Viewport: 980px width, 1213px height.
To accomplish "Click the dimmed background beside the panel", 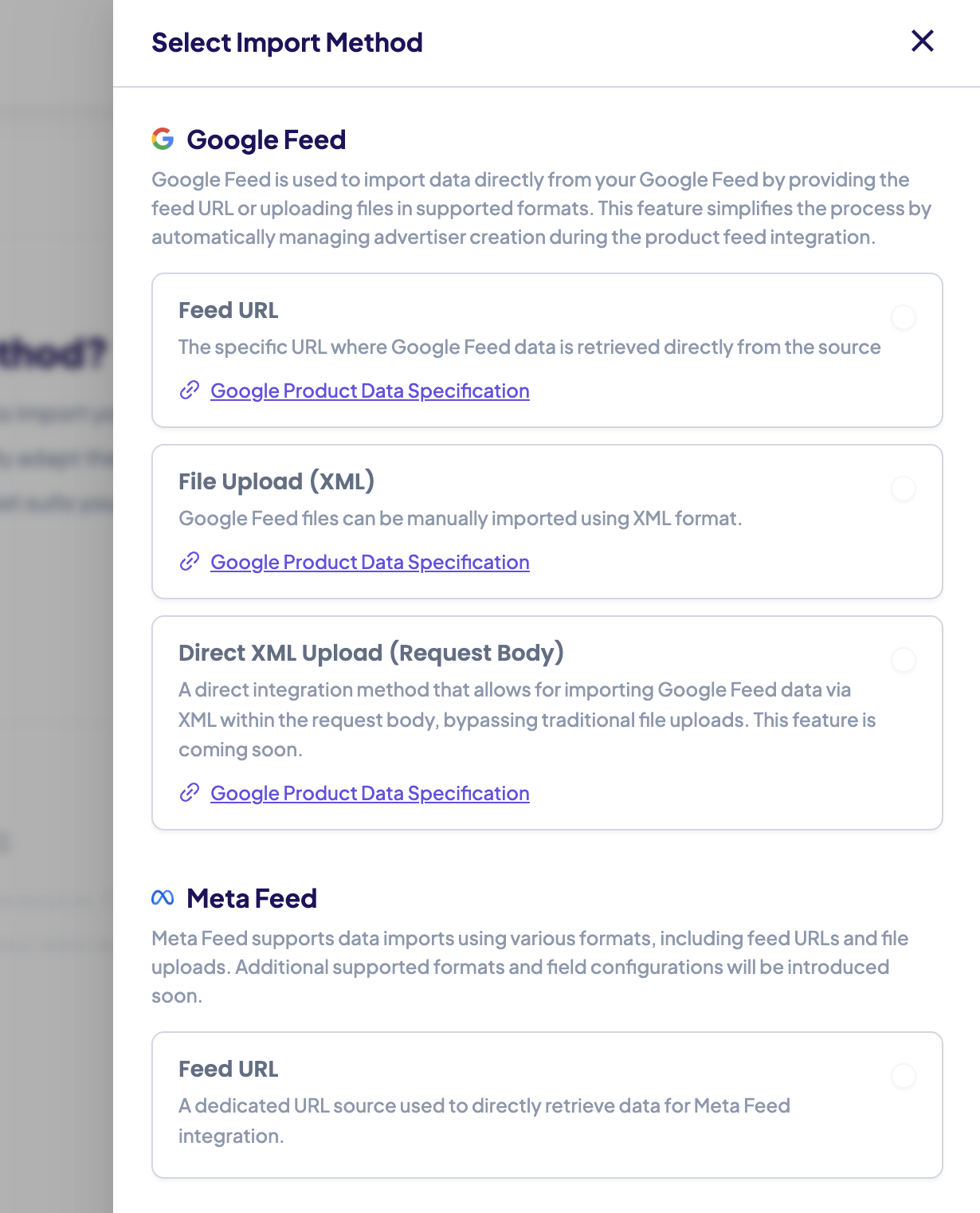I will tap(56, 638).
